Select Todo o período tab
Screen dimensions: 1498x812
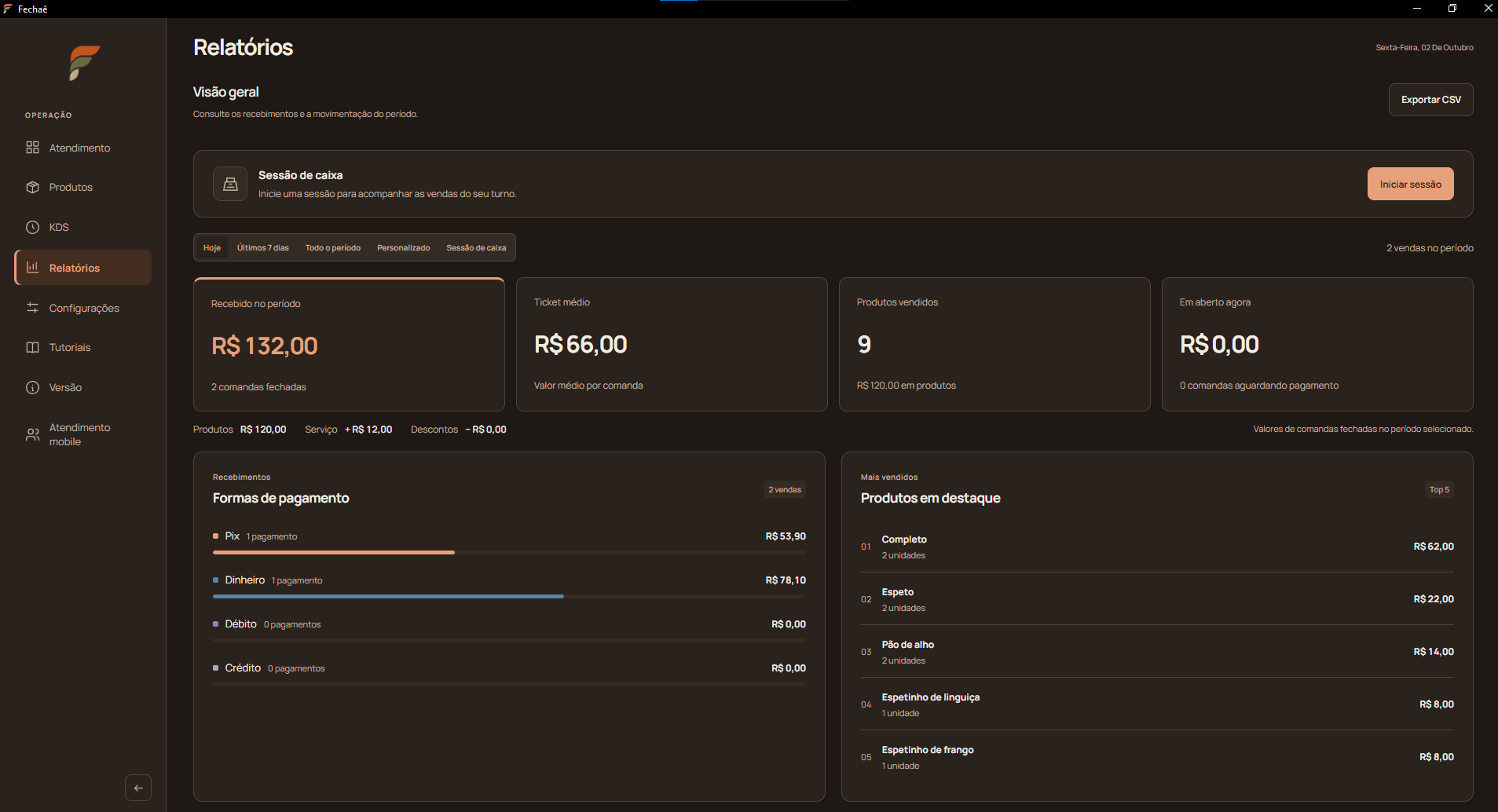[333, 247]
